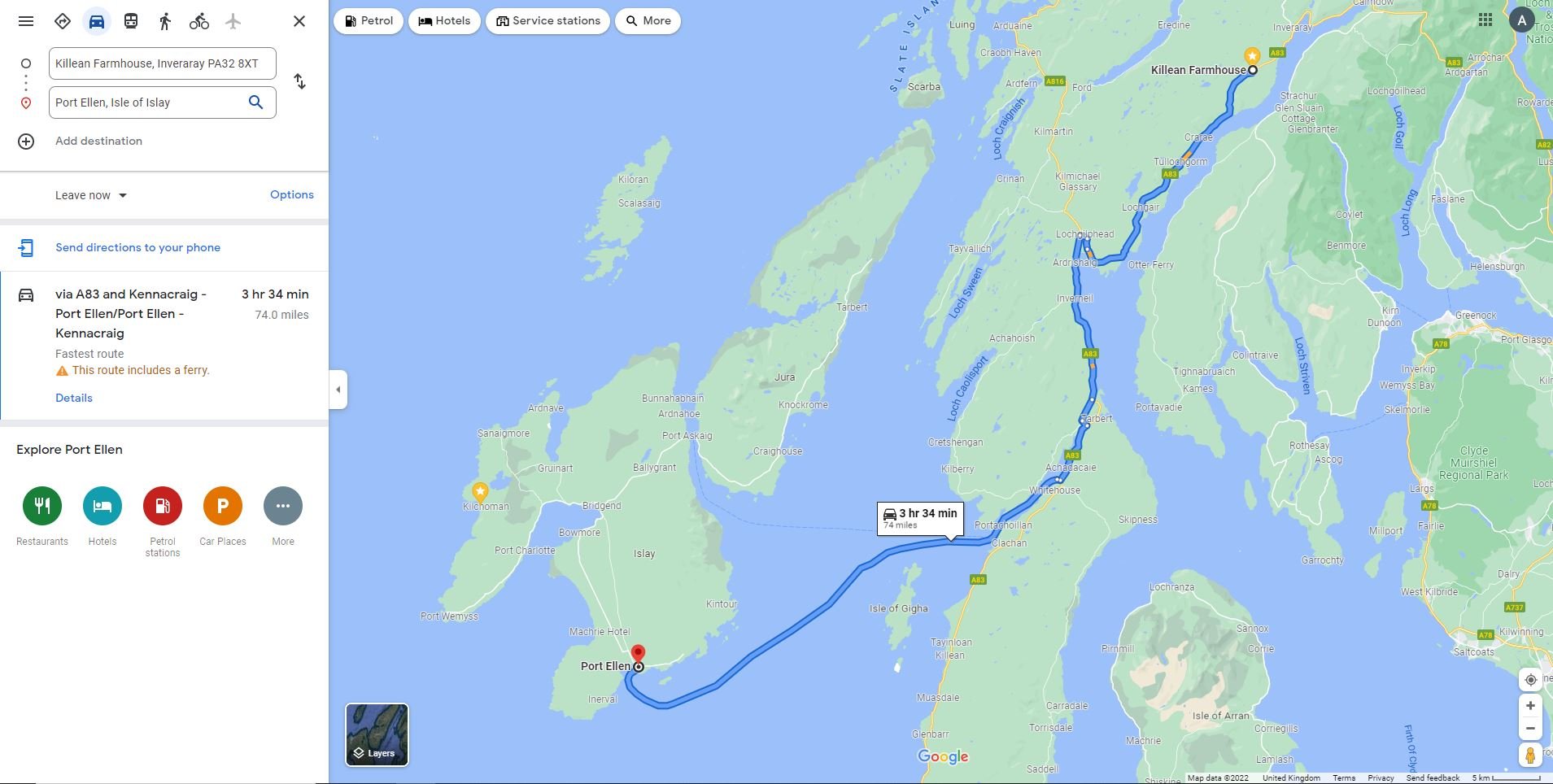This screenshot has height=784, width=1553.
Task: Open the More search categories chip
Action: pos(648,21)
